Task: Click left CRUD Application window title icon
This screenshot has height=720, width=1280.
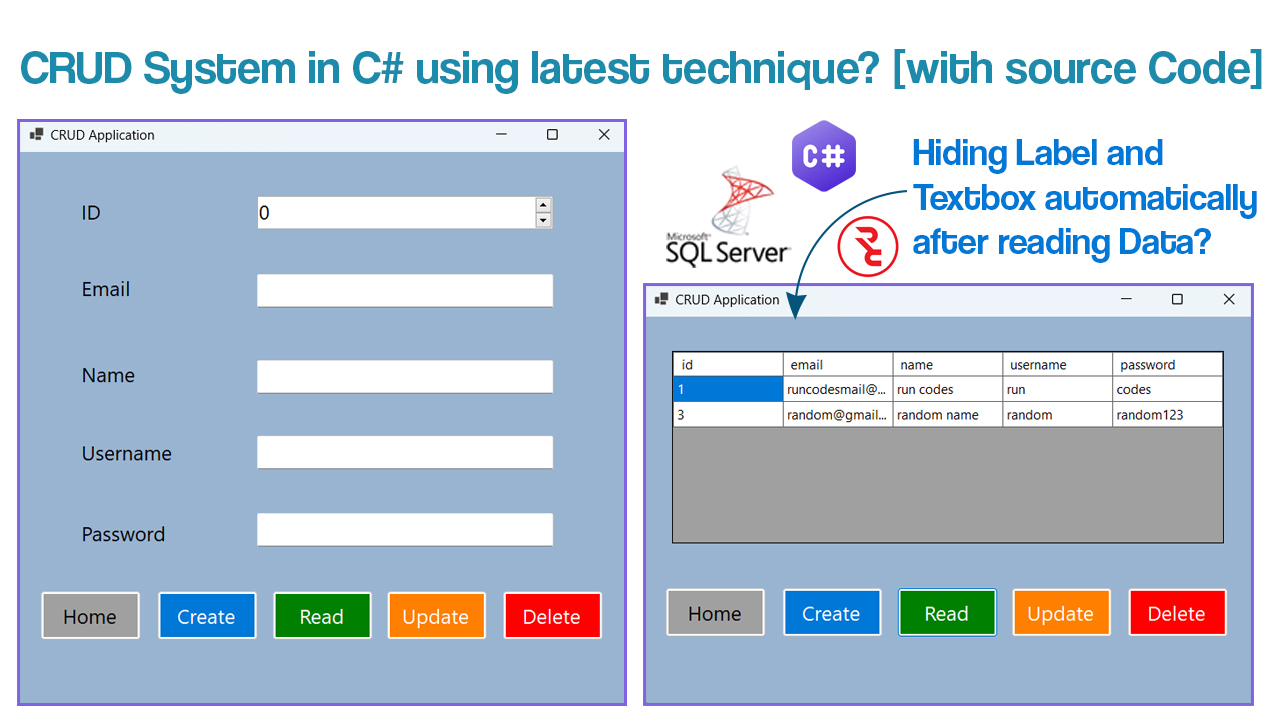Action: point(37,135)
